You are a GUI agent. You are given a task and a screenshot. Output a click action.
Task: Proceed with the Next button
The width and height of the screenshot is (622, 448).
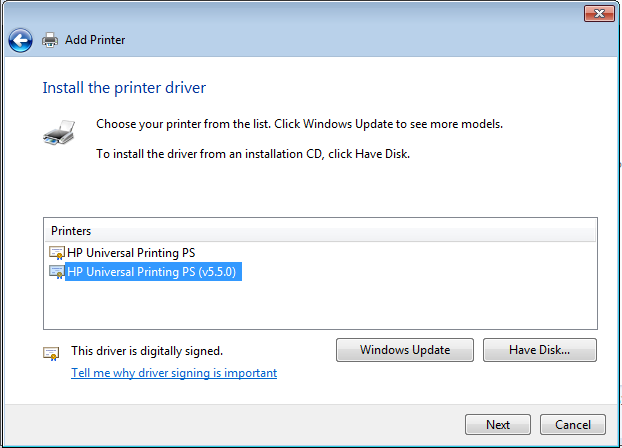[x=498, y=424]
